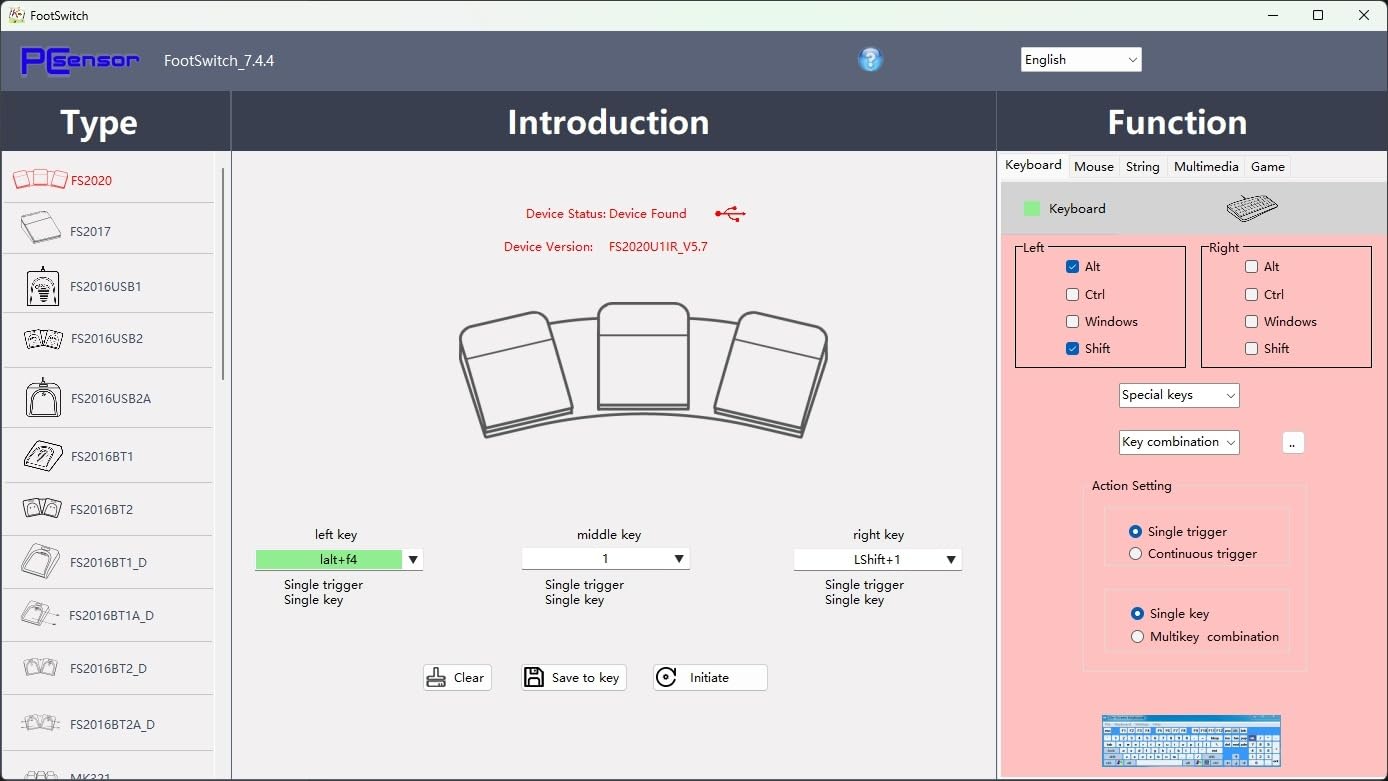The width and height of the screenshot is (1388, 781).
Task: Open the Multimedia tab
Action: point(1205,167)
